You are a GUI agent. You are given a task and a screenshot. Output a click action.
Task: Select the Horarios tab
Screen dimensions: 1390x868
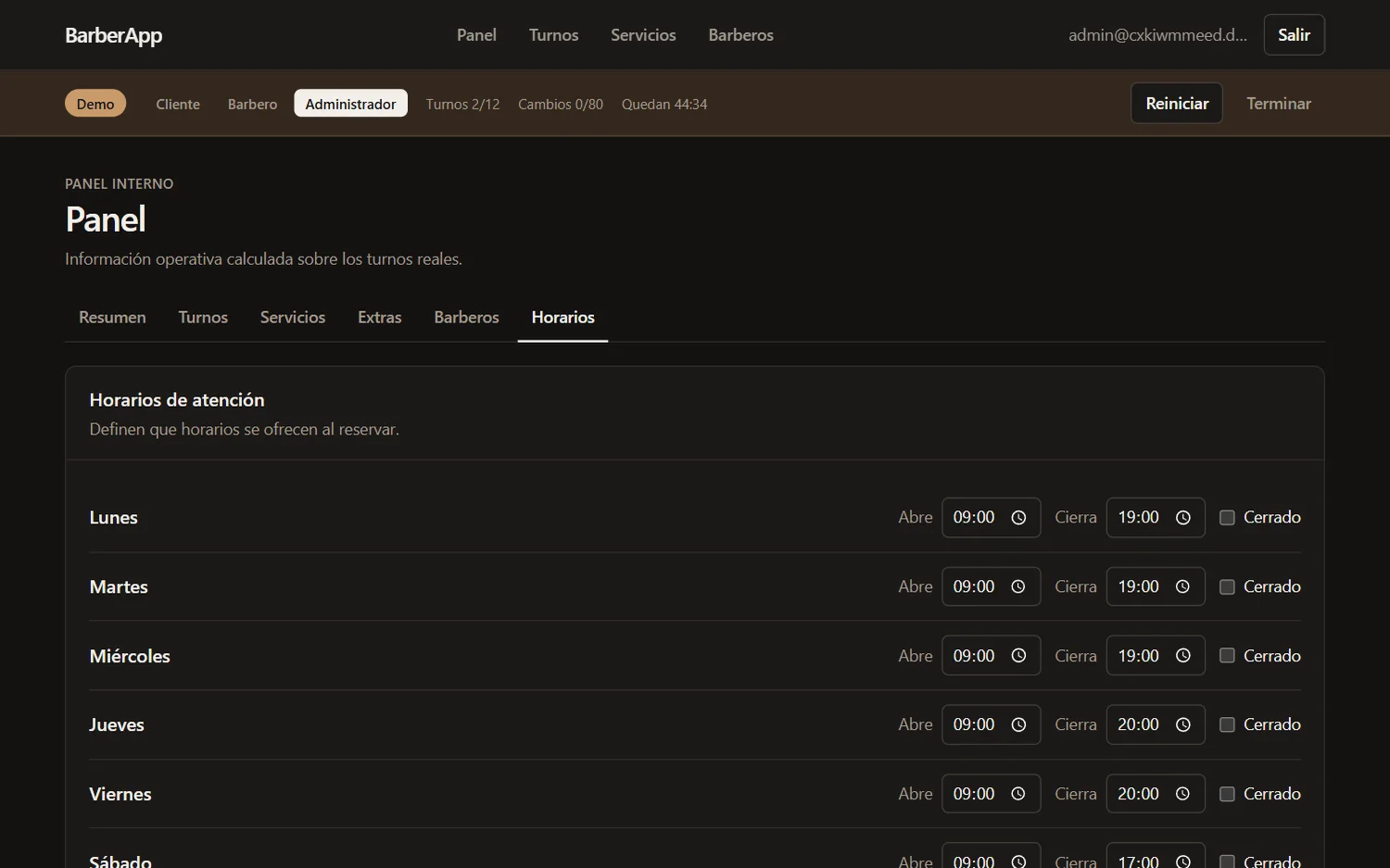click(563, 318)
